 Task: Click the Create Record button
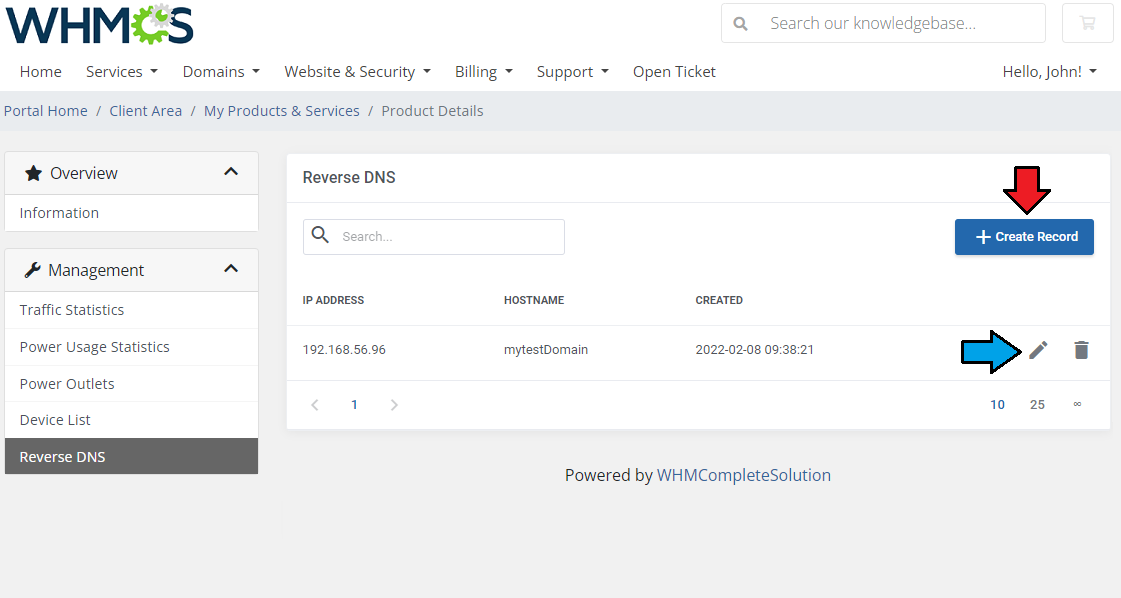(1024, 237)
